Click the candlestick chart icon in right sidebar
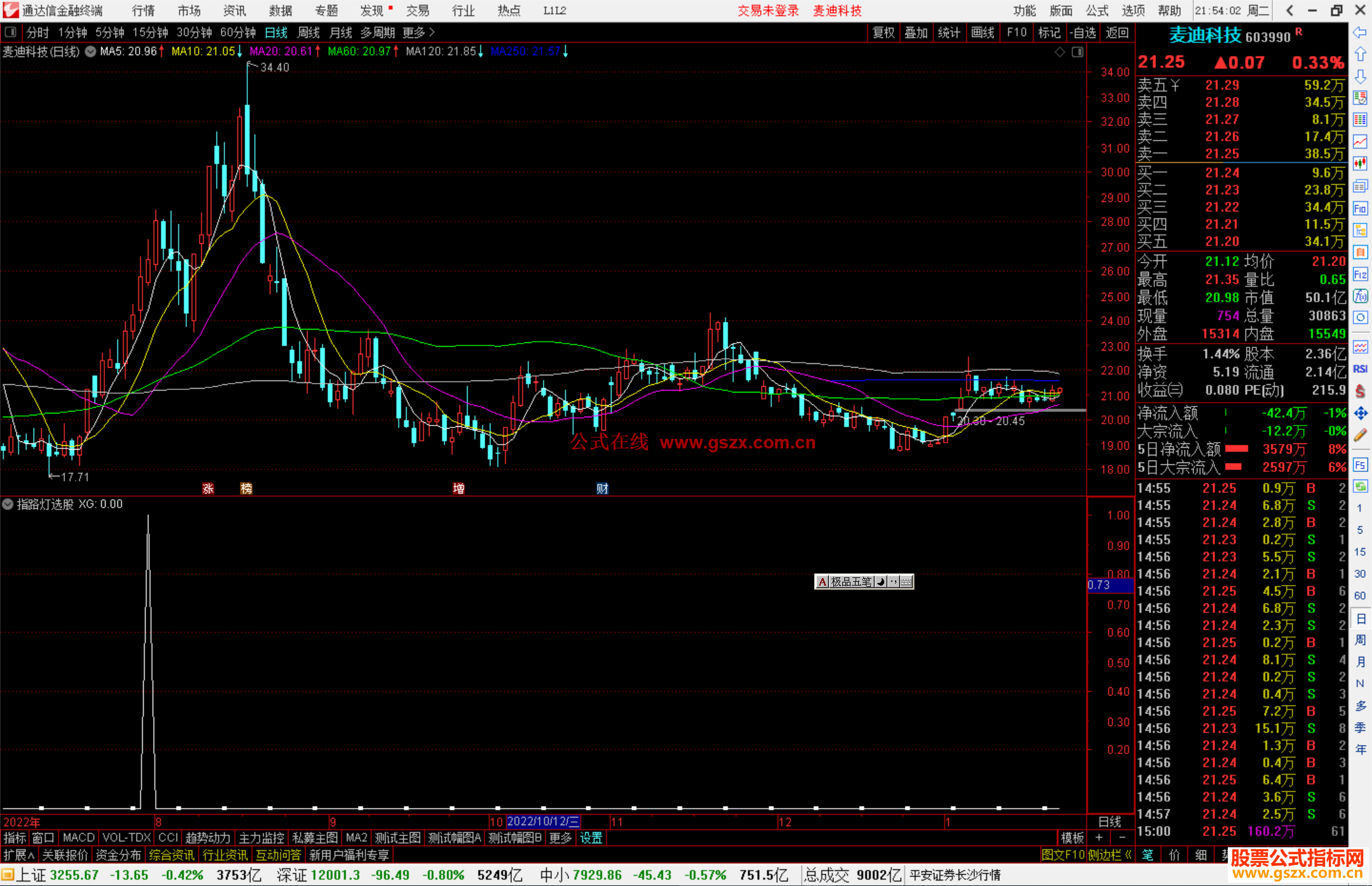 coord(1360,164)
